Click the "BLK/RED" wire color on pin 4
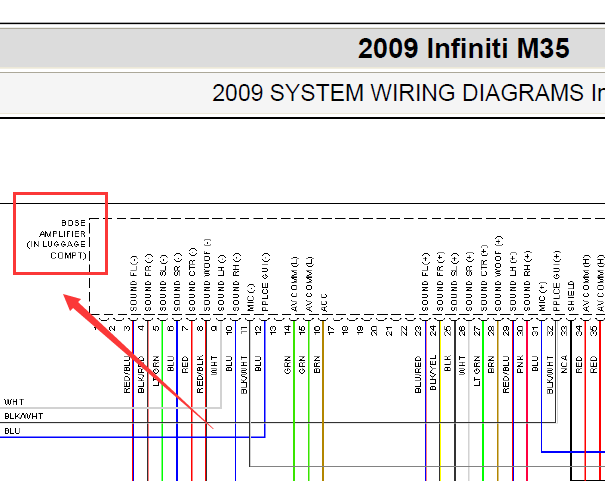Viewport: 605px width, 481px height. click(x=141, y=375)
